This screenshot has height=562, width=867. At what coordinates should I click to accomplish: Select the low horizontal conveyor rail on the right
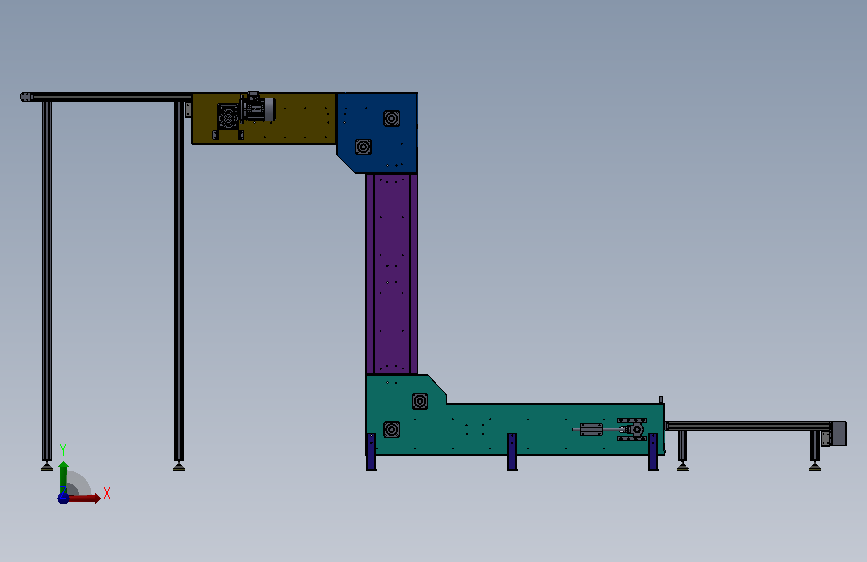748,426
